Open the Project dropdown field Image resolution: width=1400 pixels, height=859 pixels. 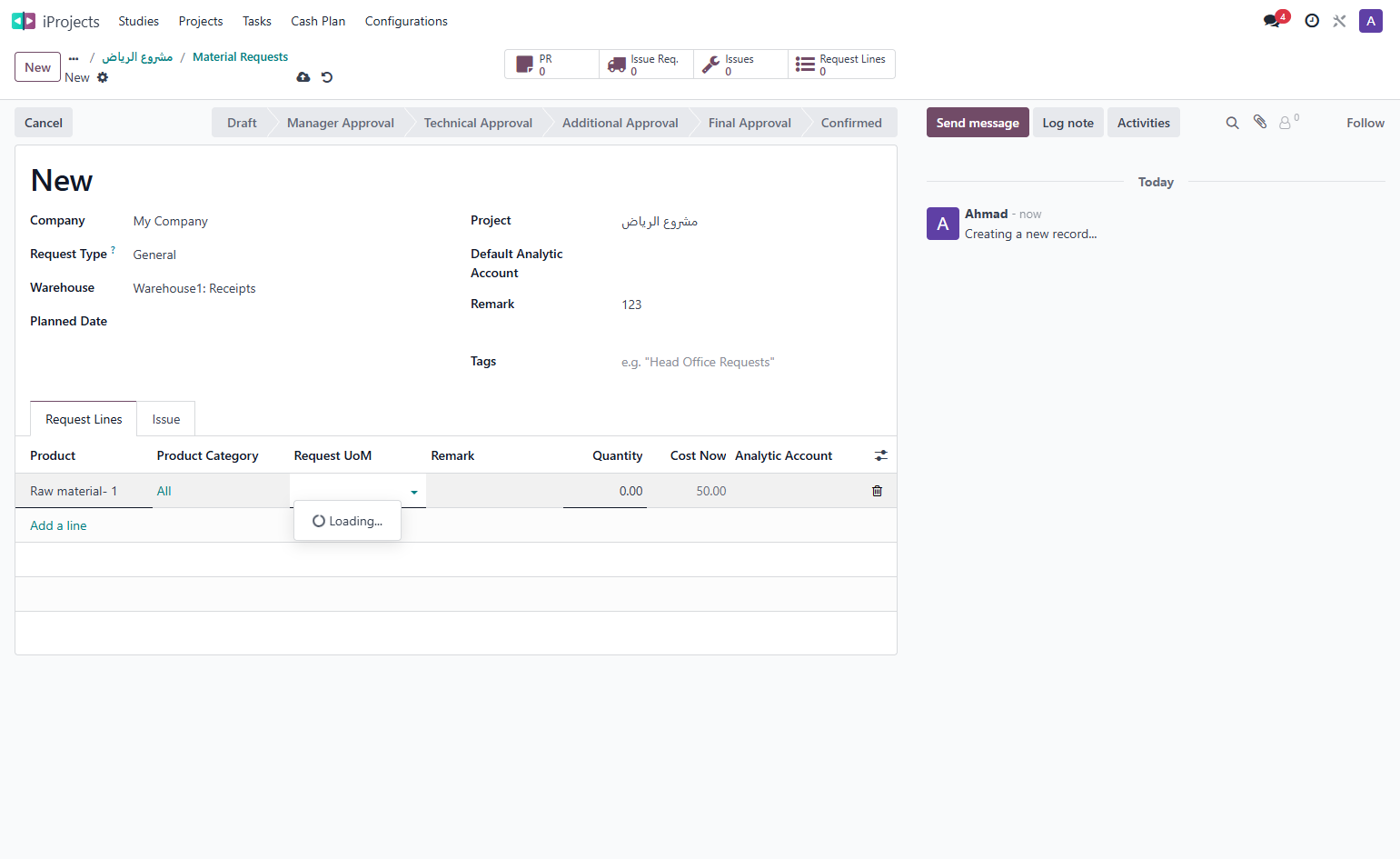coord(751,221)
